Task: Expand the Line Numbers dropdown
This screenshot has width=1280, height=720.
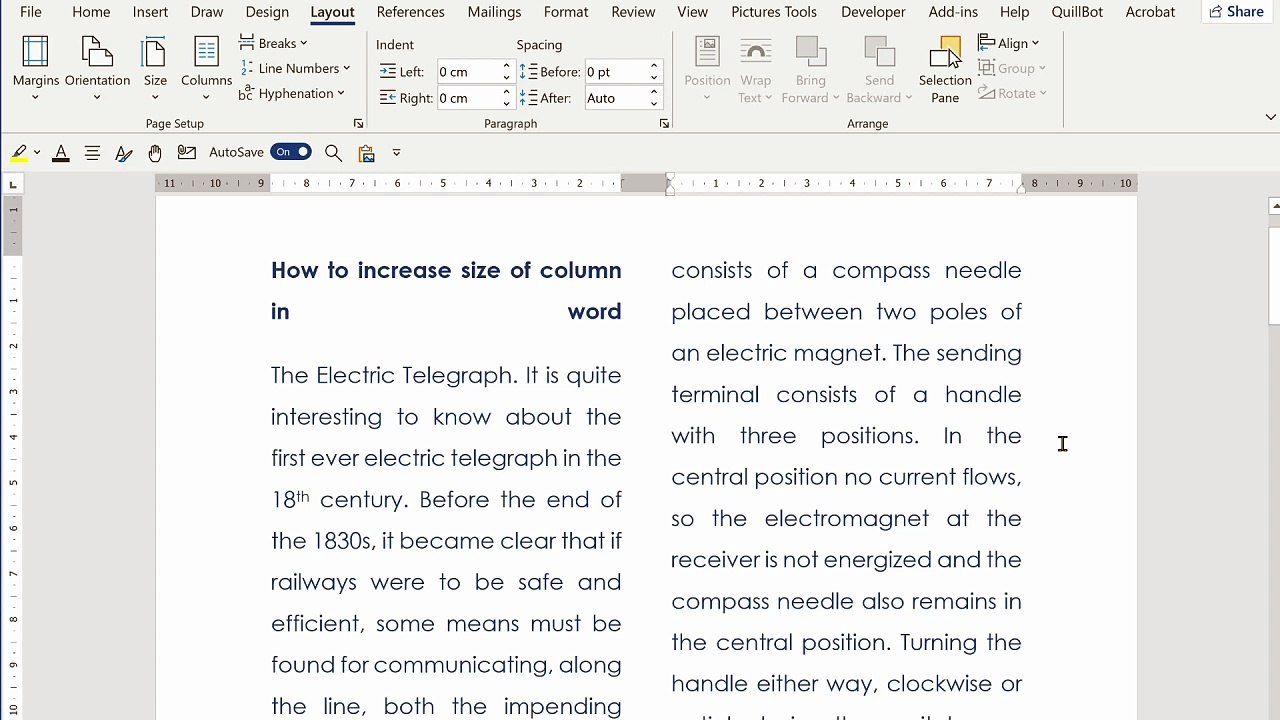Action: pos(294,68)
